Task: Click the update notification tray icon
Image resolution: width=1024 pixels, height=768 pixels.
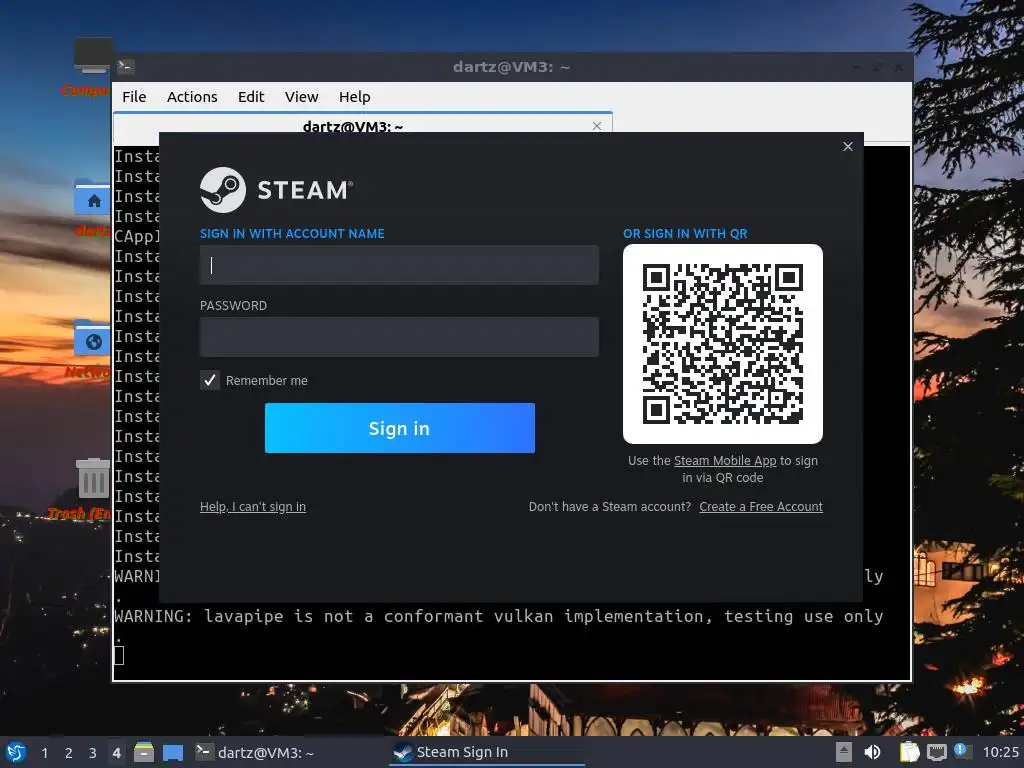Action: tap(961, 751)
